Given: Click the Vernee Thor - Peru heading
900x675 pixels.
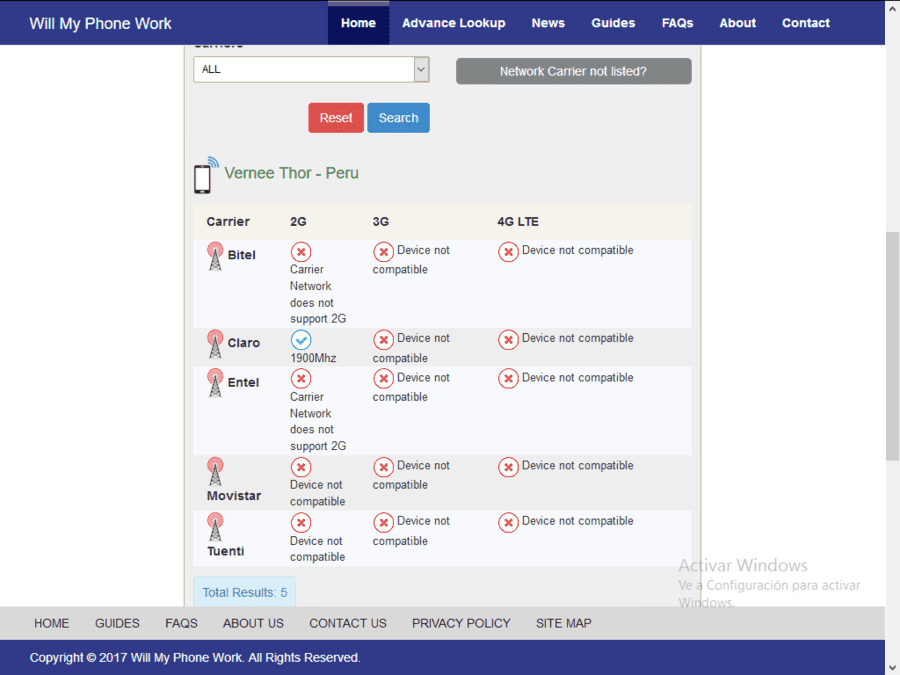Looking at the screenshot, I should (x=291, y=173).
